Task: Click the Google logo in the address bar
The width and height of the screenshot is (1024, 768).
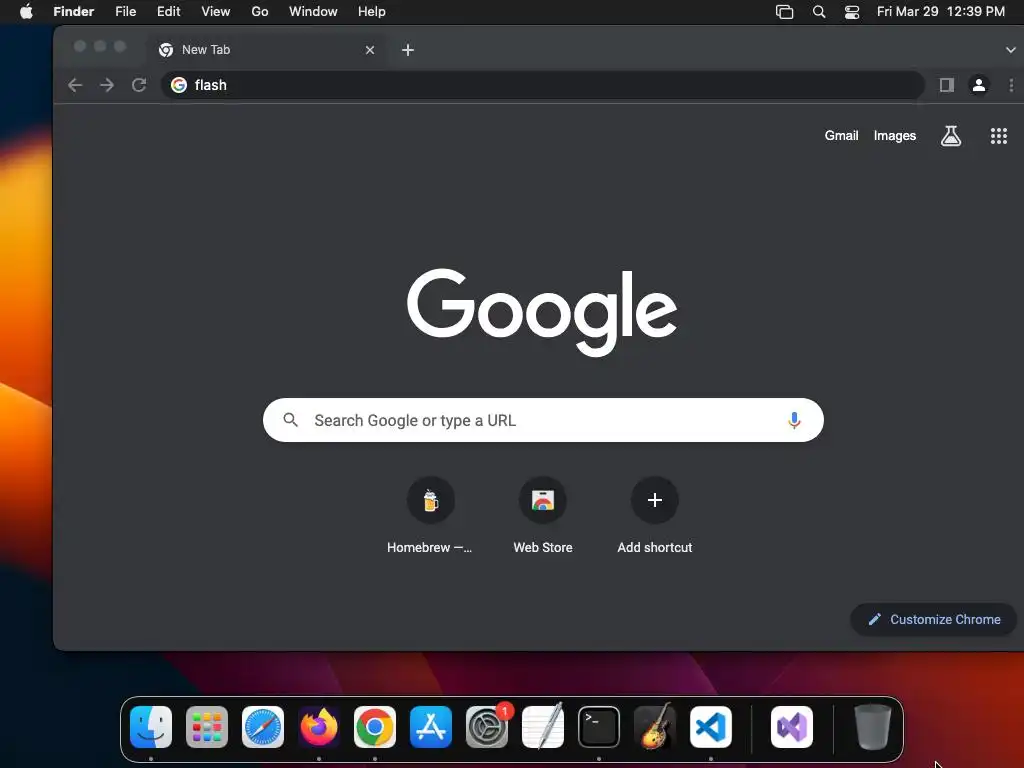Action: point(179,85)
